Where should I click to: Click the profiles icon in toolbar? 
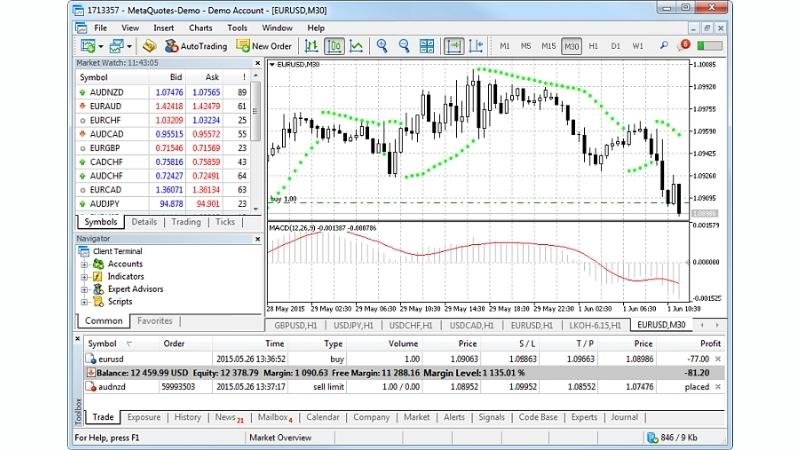coord(116,46)
